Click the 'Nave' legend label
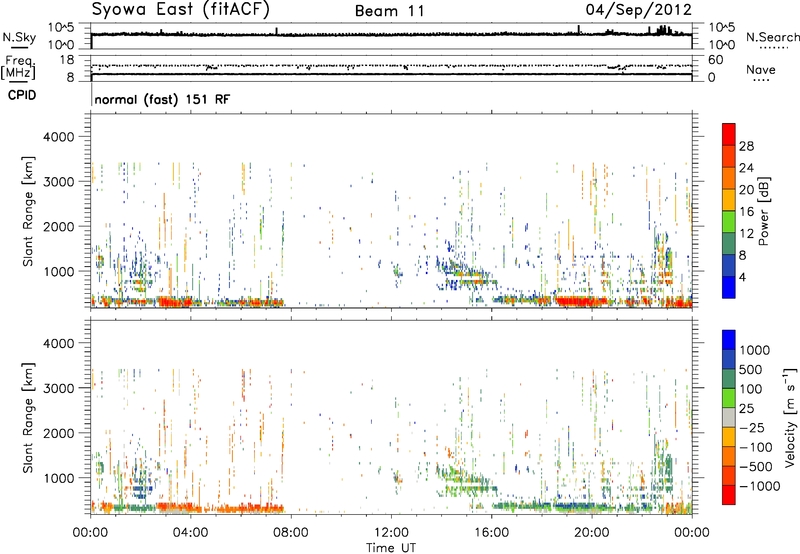The image size is (800, 554). 761,69
